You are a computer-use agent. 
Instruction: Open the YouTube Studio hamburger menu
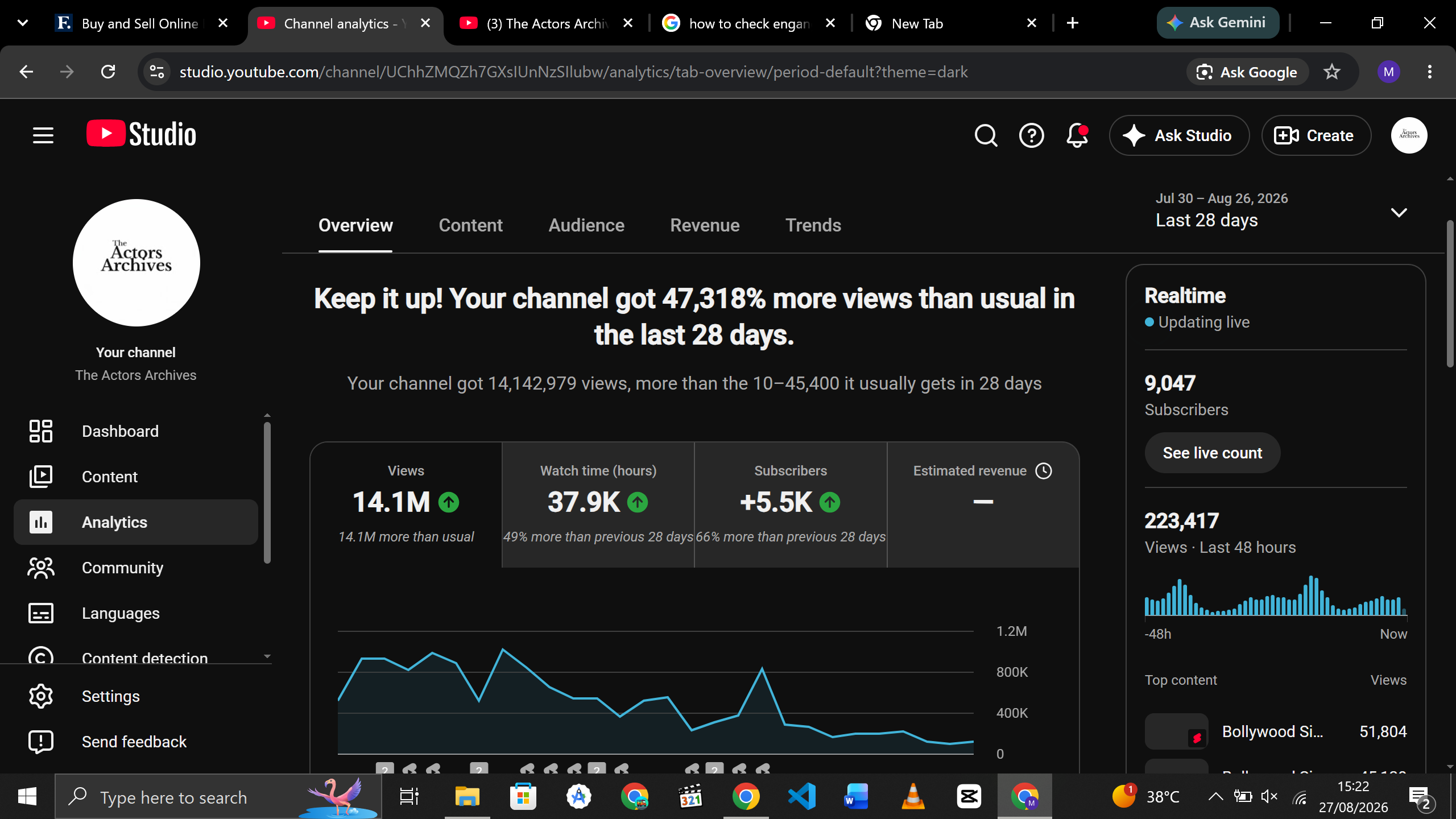coord(43,135)
